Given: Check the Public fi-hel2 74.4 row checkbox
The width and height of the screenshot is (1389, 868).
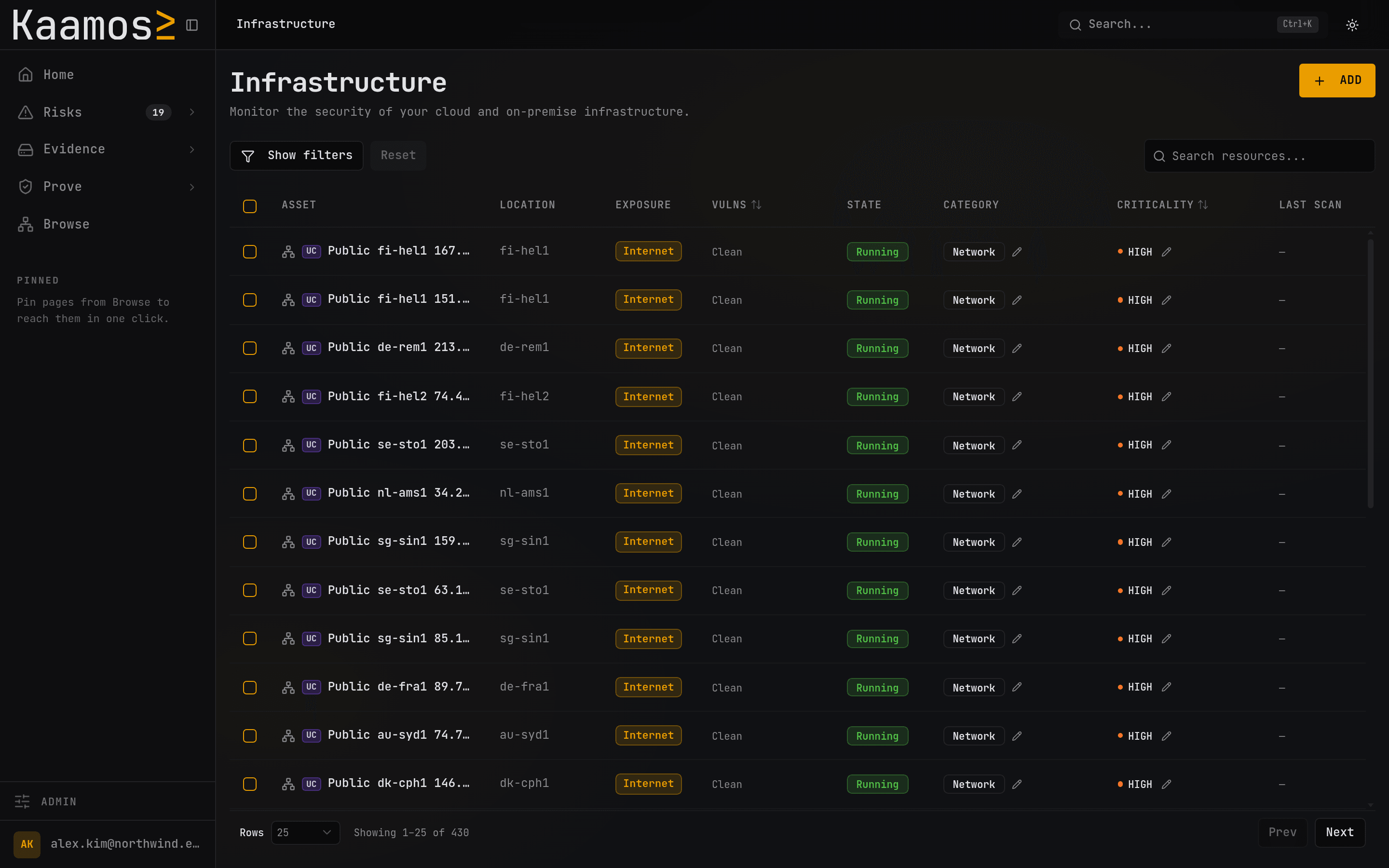Looking at the screenshot, I should pos(250,397).
